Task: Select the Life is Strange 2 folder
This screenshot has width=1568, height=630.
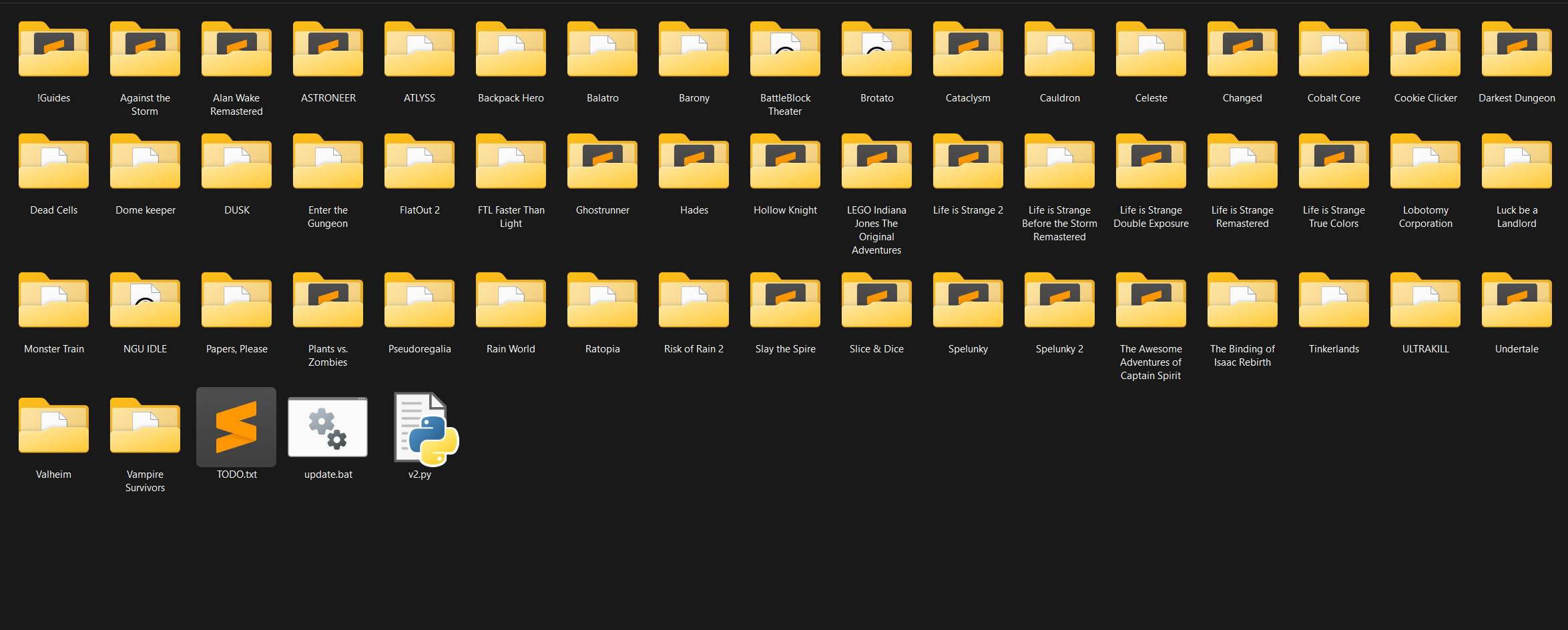Action: pos(968,161)
